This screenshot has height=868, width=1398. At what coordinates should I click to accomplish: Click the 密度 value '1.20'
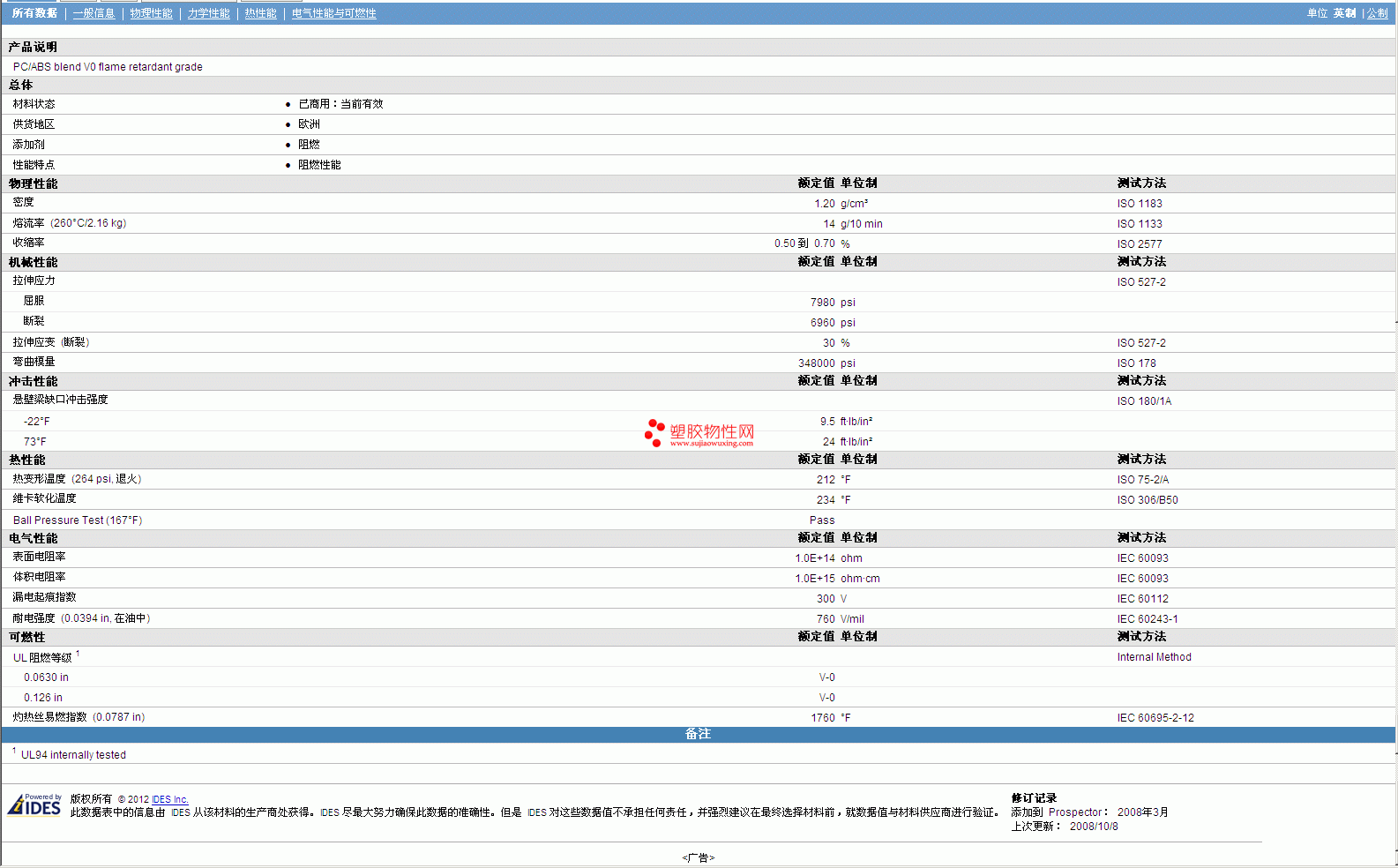point(824,204)
